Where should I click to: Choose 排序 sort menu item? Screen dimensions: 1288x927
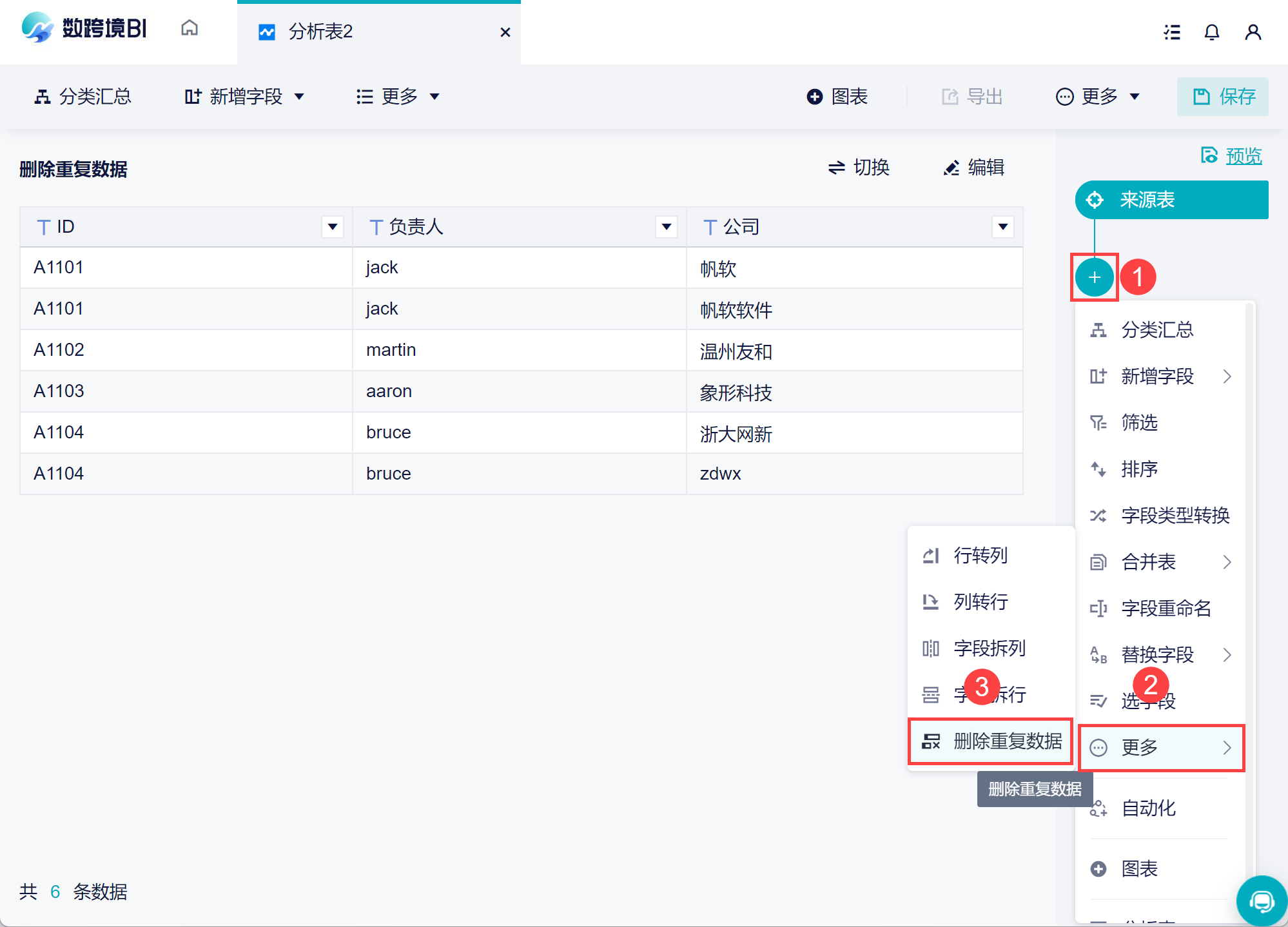point(1160,469)
